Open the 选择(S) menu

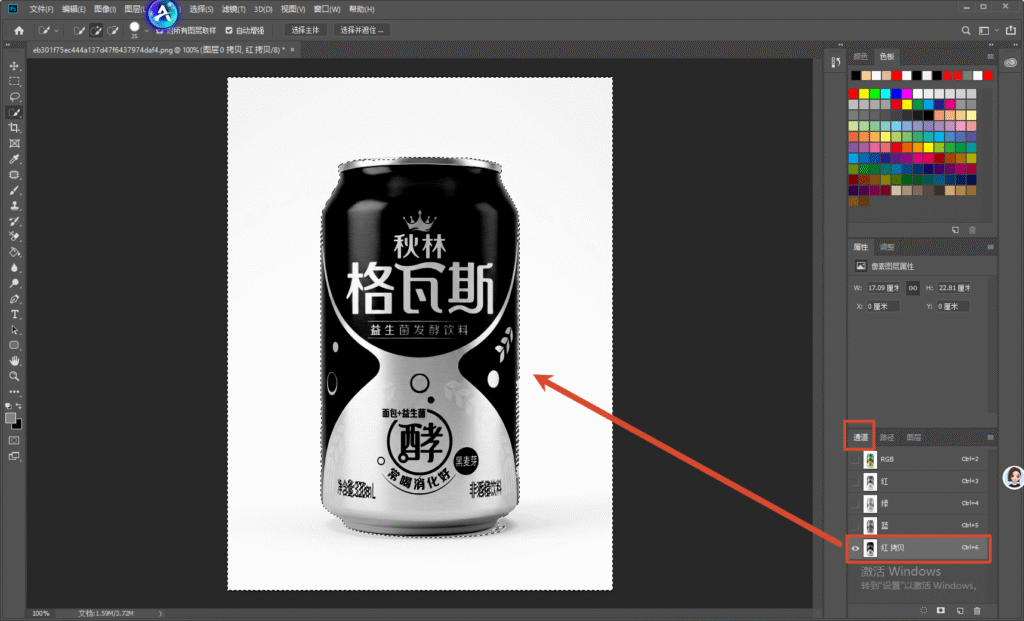click(201, 9)
